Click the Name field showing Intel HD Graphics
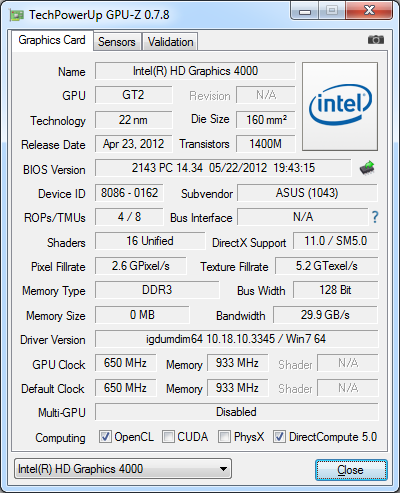The width and height of the screenshot is (400, 493). point(195,71)
